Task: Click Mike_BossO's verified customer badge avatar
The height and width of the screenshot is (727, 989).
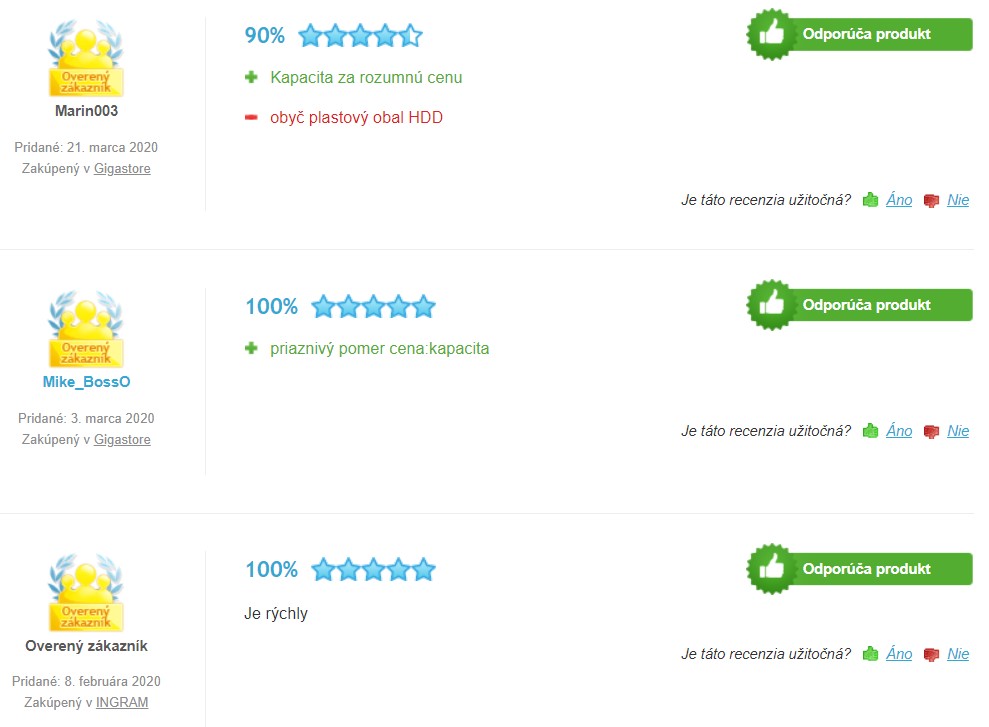Action: (86, 329)
